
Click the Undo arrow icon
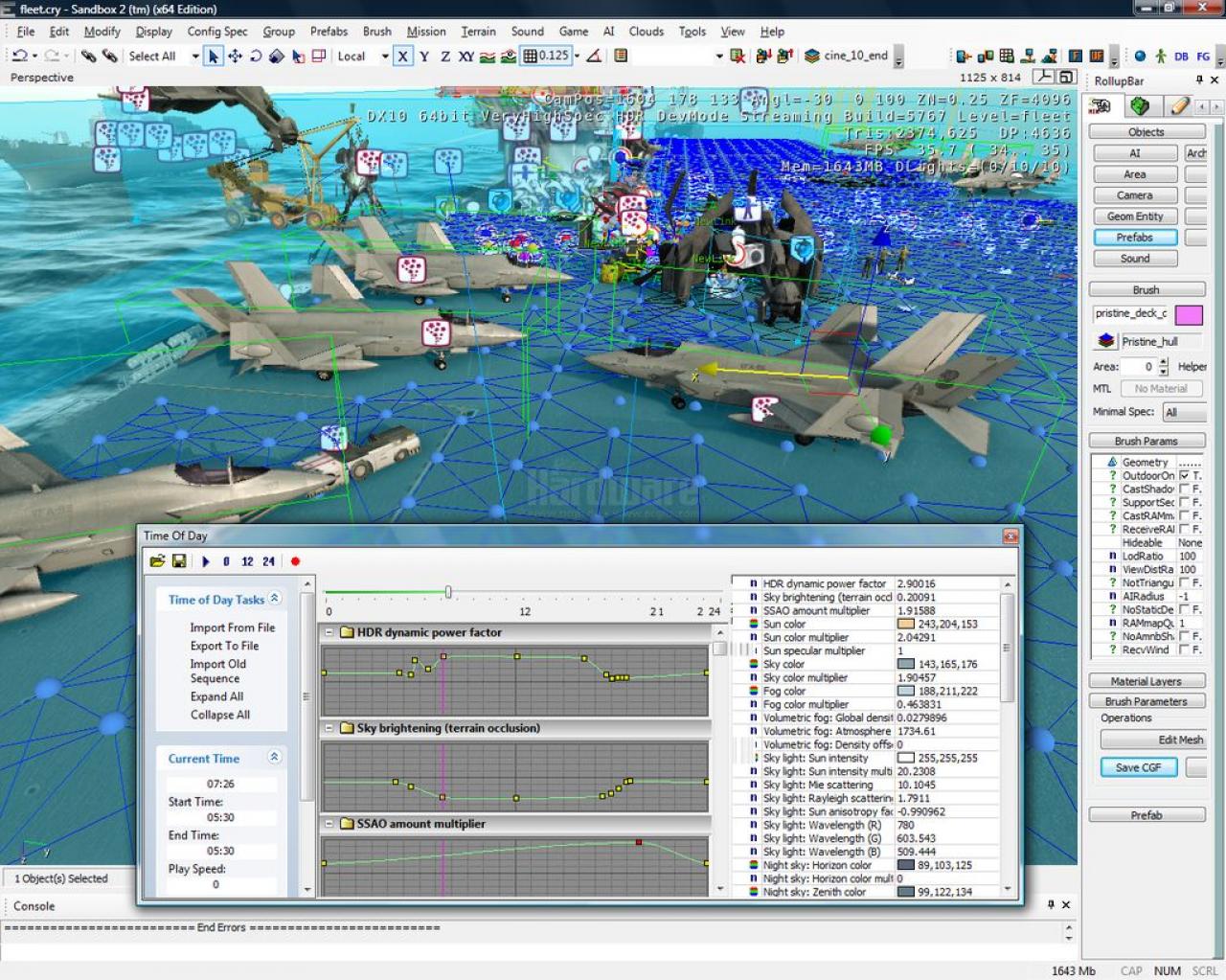pyautogui.click(x=19, y=56)
